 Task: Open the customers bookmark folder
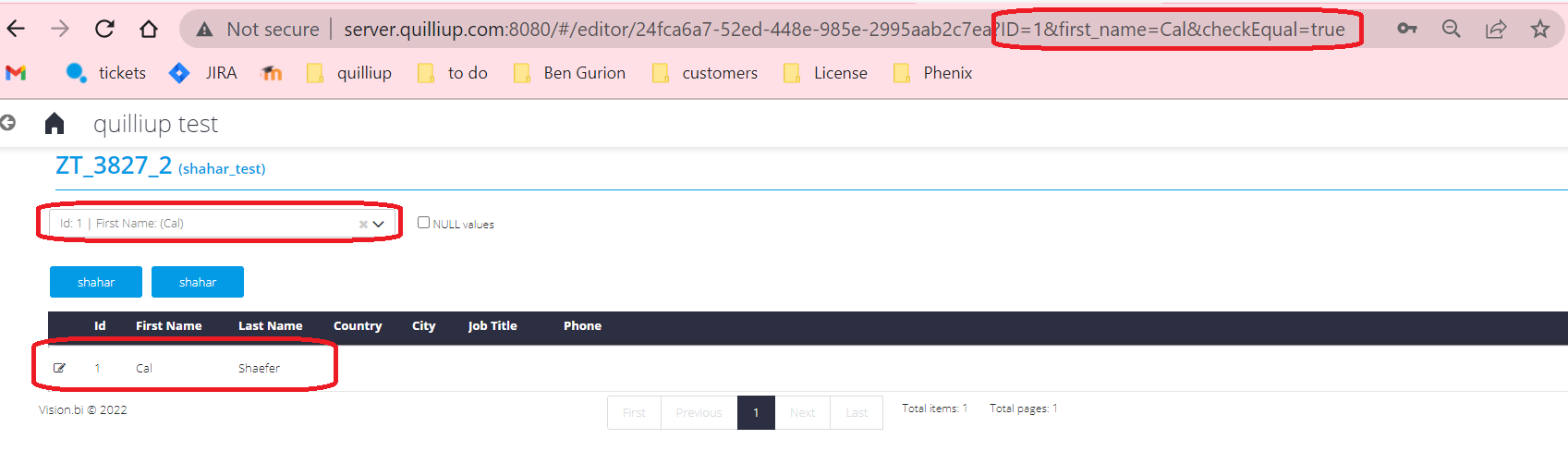point(705,73)
